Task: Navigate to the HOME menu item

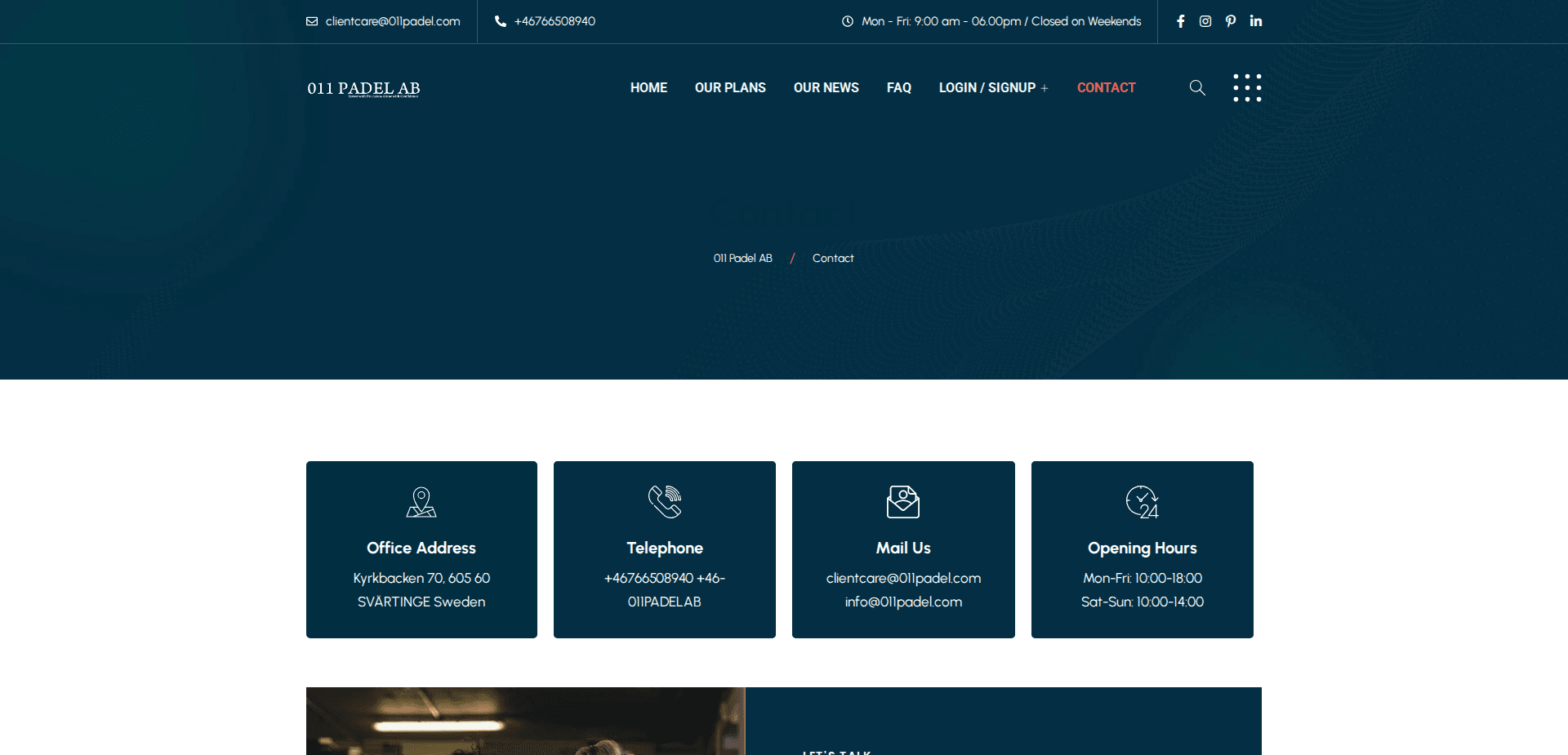Action: coord(648,87)
